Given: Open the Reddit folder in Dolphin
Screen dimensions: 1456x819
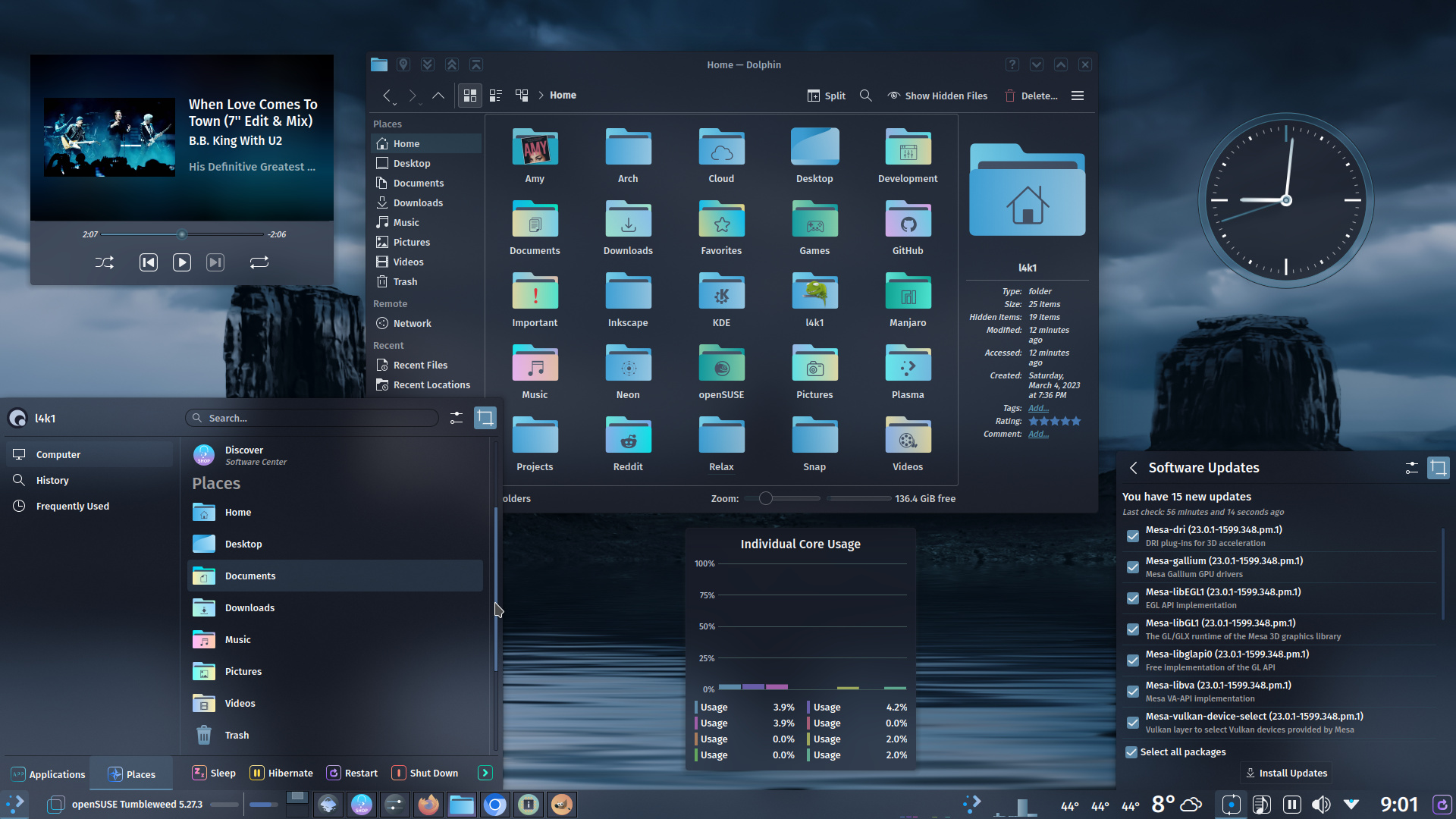Looking at the screenshot, I should click(628, 444).
